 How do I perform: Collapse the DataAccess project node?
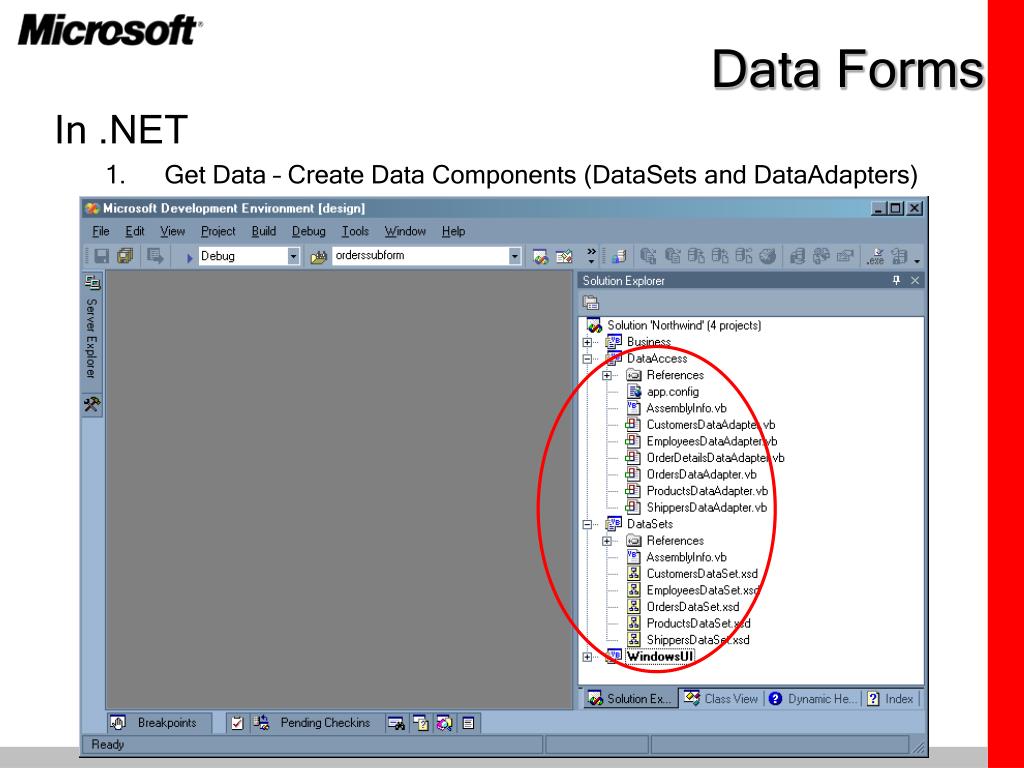(587, 359)
